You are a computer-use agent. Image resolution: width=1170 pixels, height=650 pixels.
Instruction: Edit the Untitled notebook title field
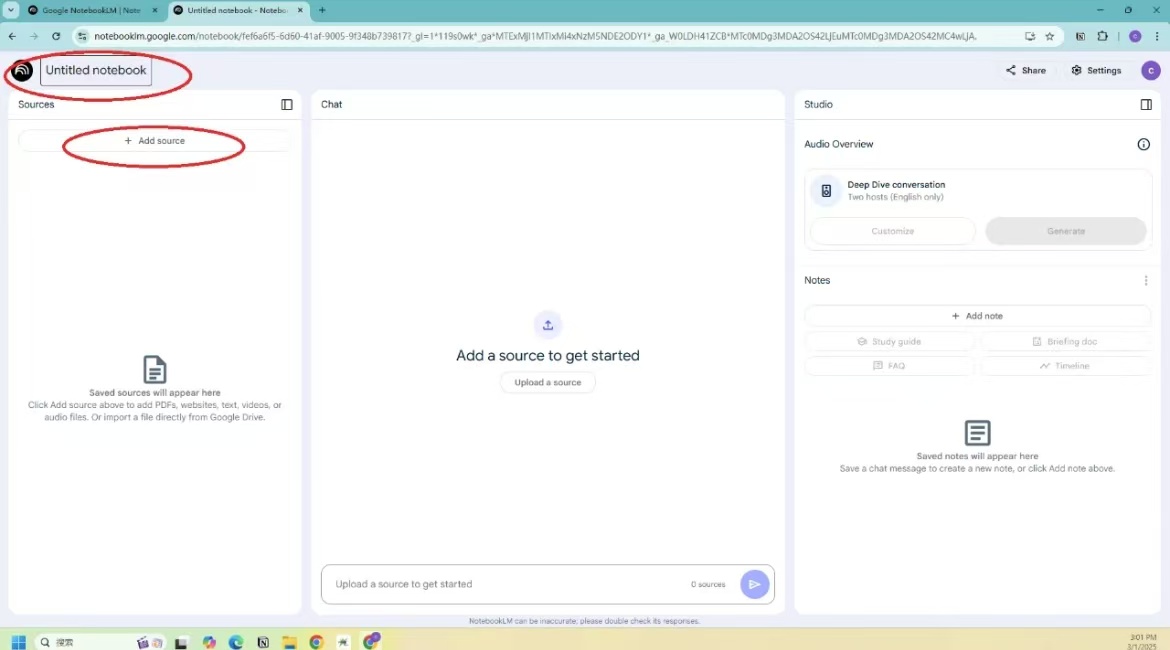96,71
